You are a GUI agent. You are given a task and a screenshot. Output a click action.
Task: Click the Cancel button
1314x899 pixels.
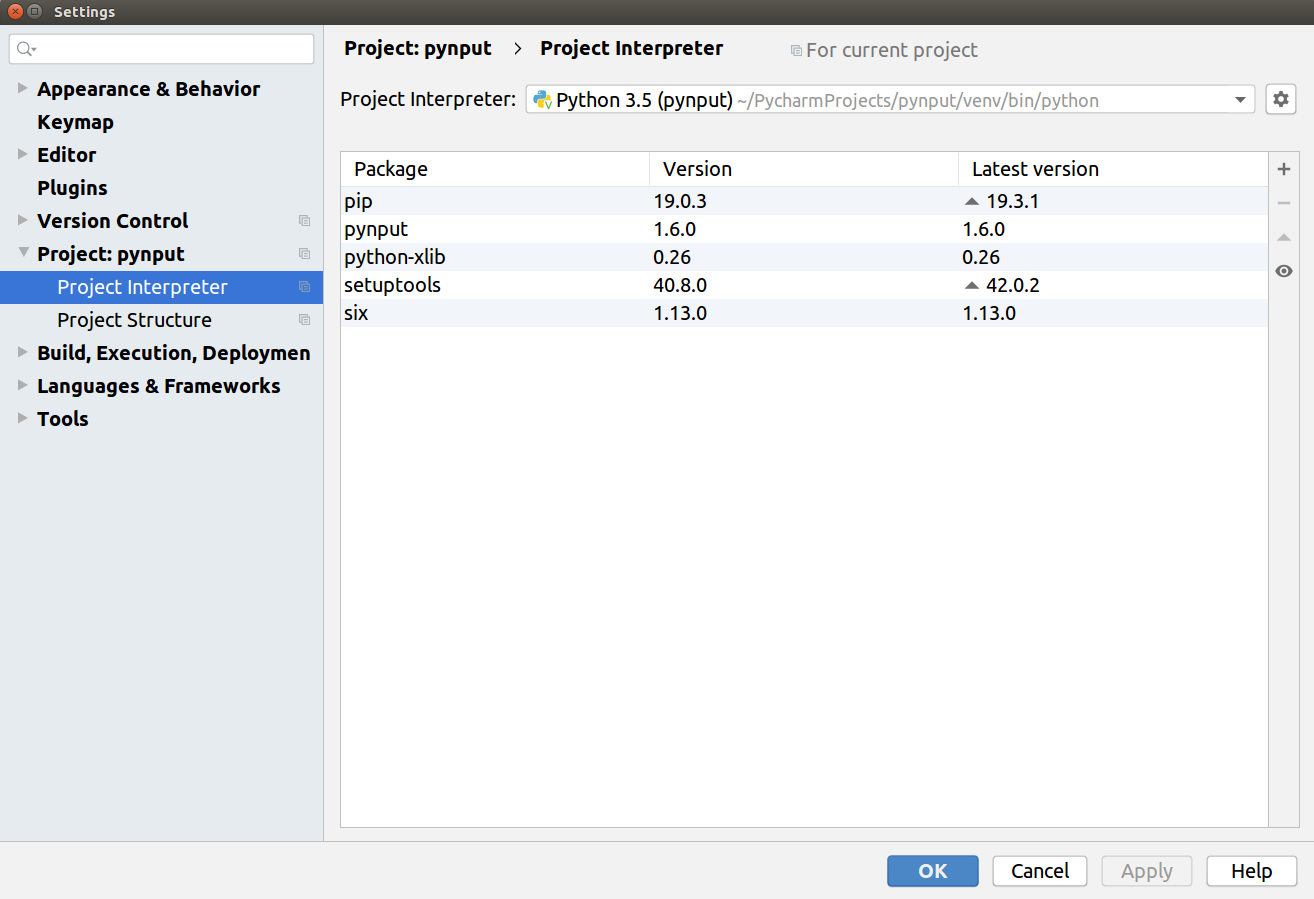[1040, 871]
